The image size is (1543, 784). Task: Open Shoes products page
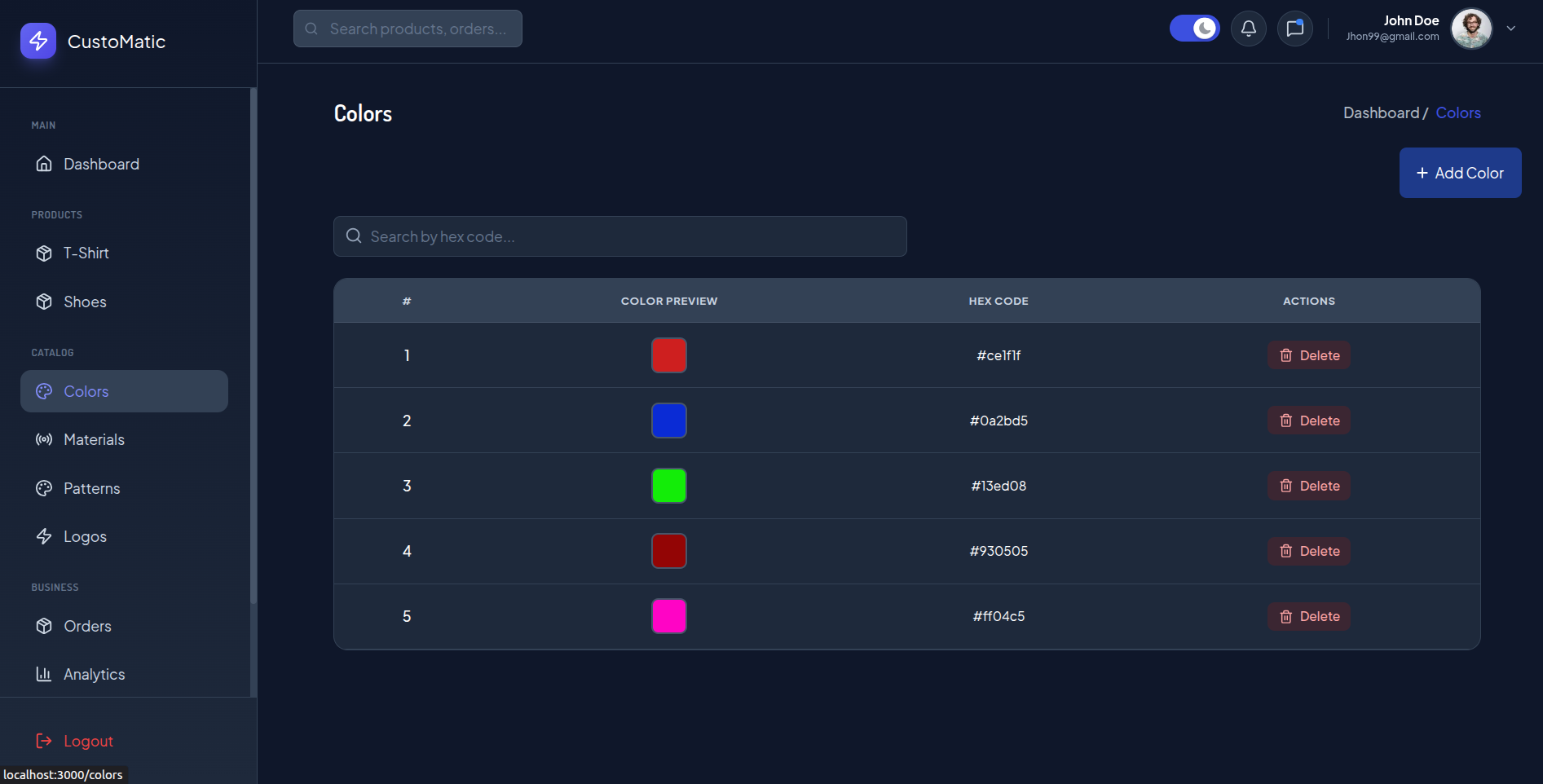tap(124, 302)
